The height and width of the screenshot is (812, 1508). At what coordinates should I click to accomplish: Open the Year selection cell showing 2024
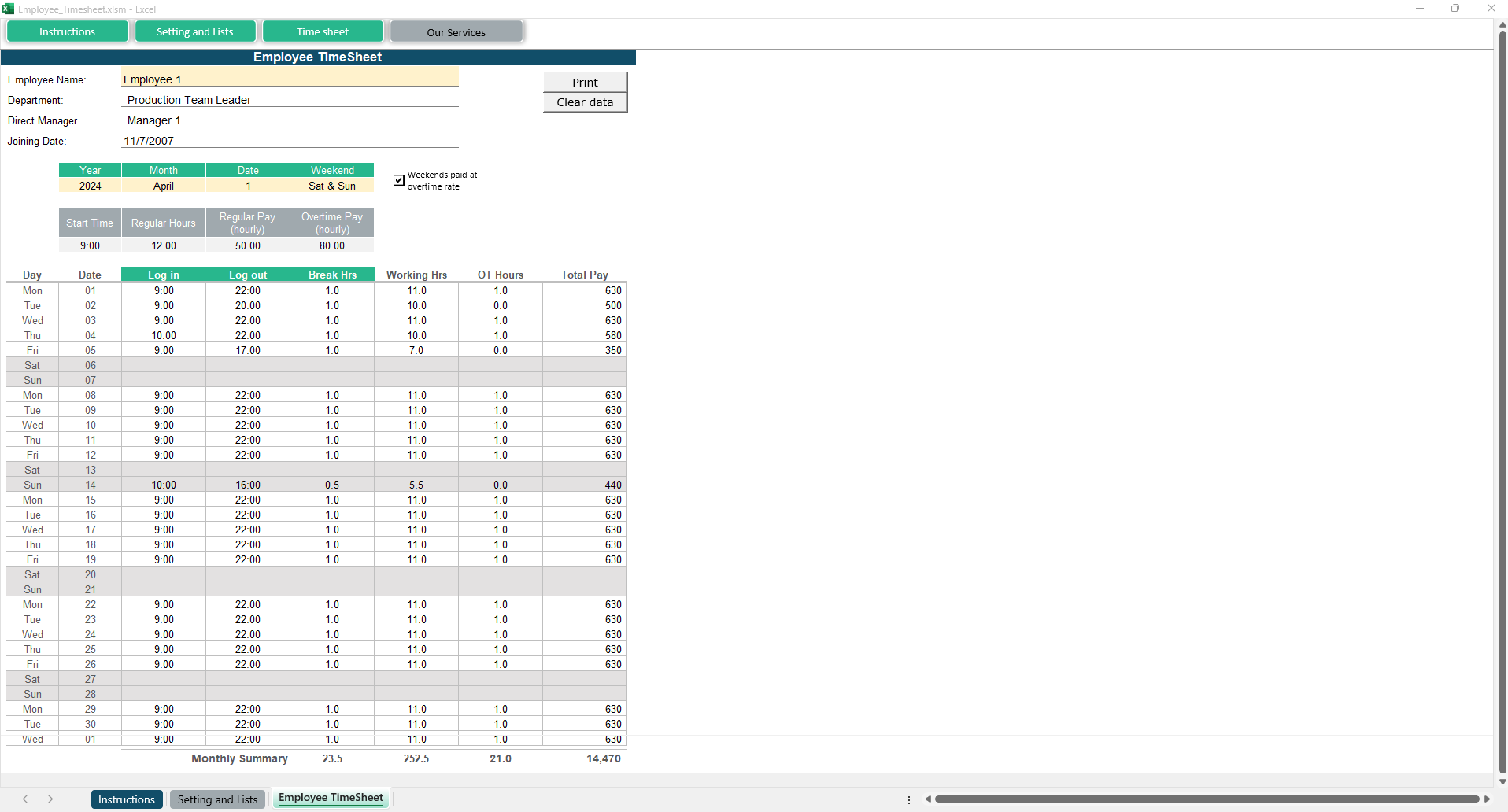(91, 186)
